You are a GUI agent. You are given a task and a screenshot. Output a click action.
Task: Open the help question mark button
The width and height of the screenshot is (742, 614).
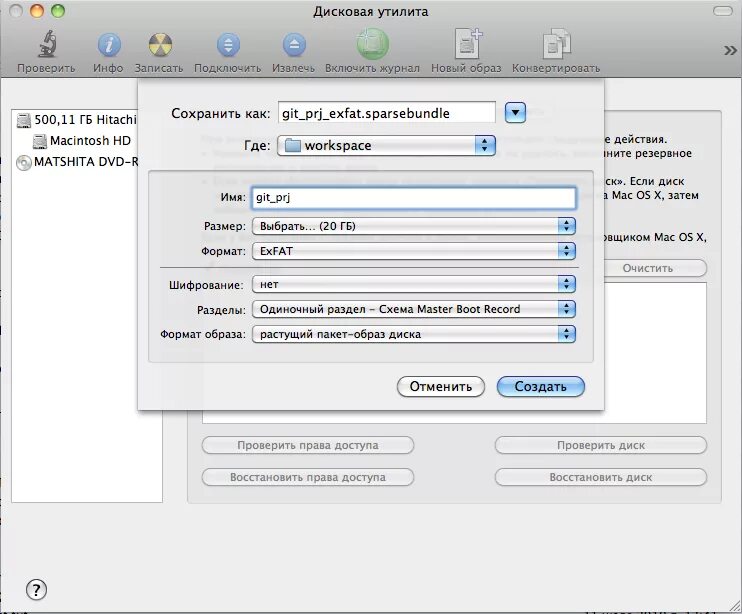(x=36, y=589)
